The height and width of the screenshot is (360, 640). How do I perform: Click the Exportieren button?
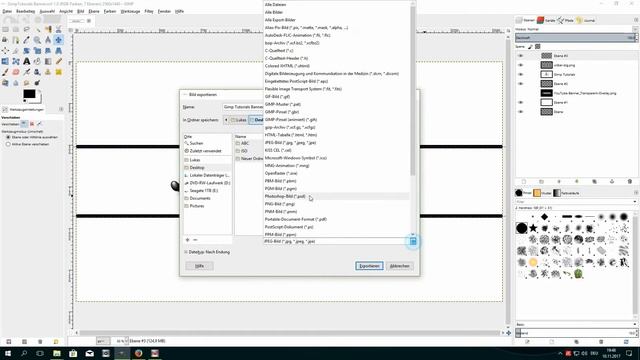pos(369,266)
